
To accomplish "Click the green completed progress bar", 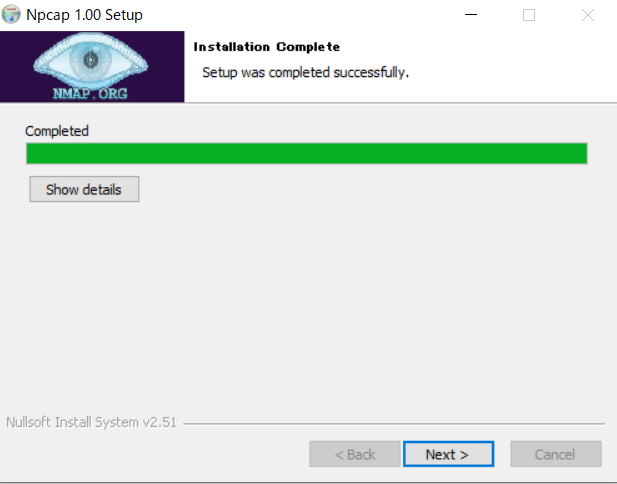I will [x=307, y=153].
